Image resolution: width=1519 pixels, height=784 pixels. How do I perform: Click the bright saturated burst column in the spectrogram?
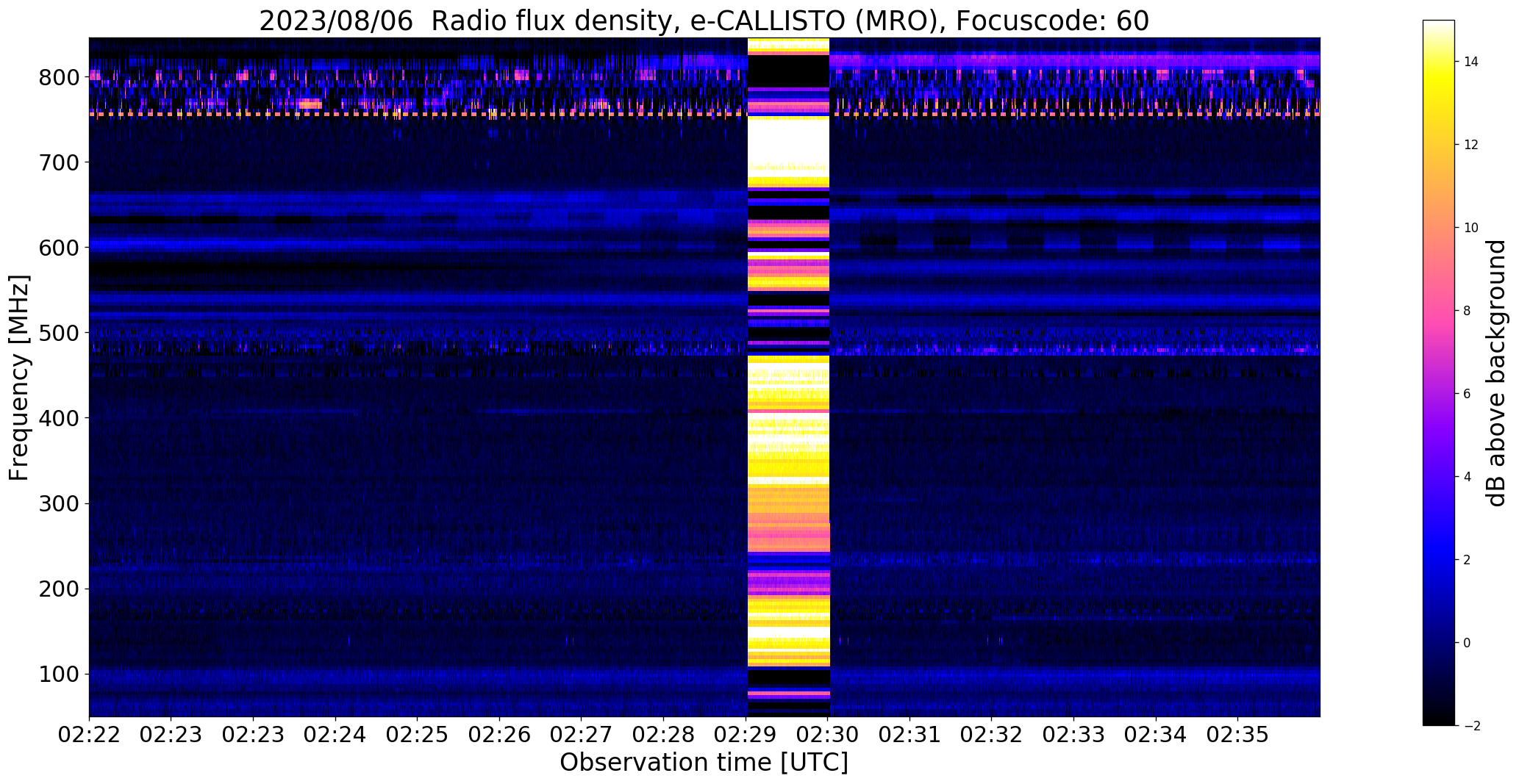(788, 377)
